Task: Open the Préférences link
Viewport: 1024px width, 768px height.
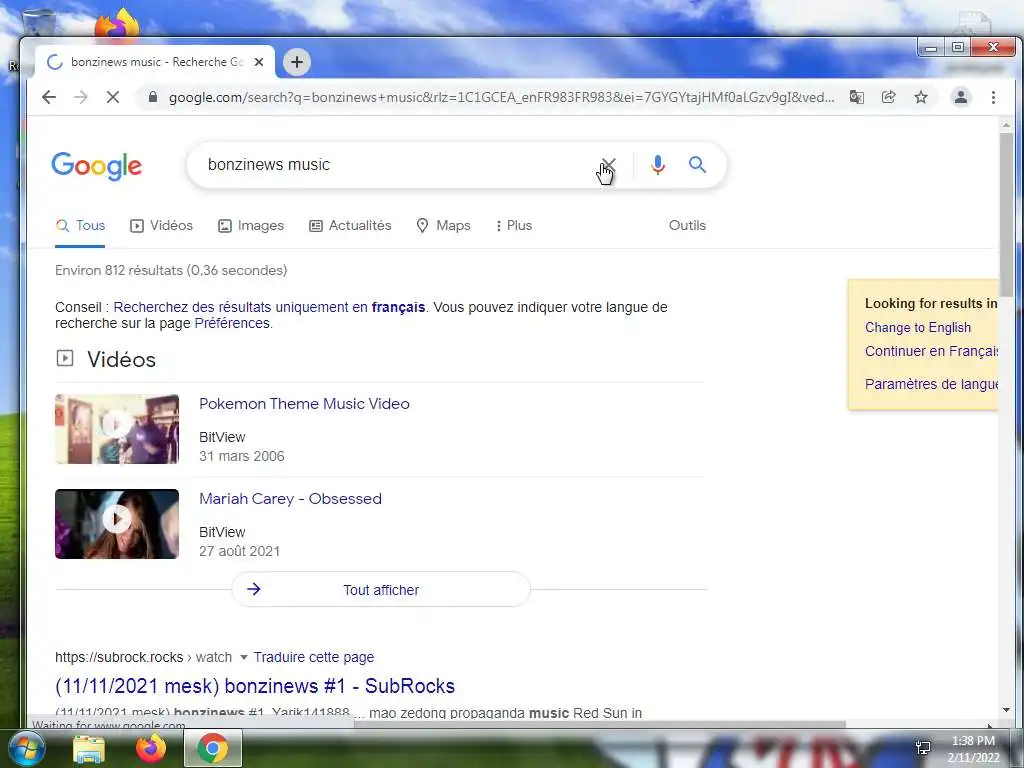Action: (x=232, y=323)
